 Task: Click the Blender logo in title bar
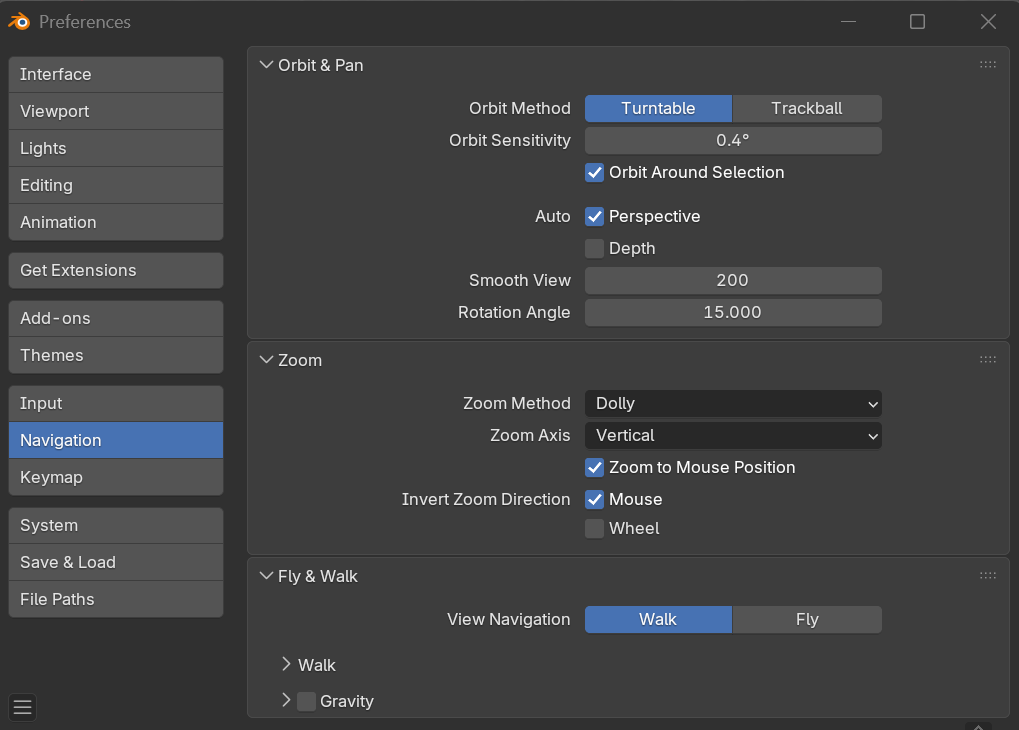point(19,21)
